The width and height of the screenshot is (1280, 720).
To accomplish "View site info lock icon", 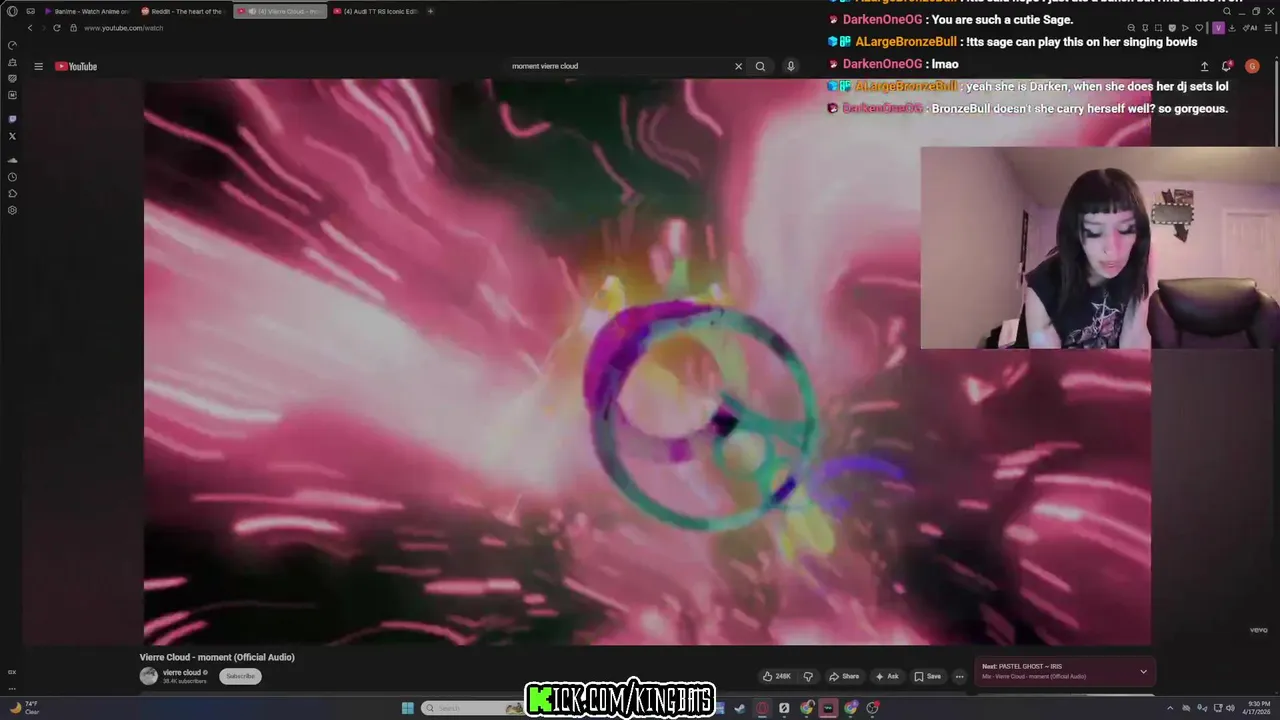I will [73, 28].
